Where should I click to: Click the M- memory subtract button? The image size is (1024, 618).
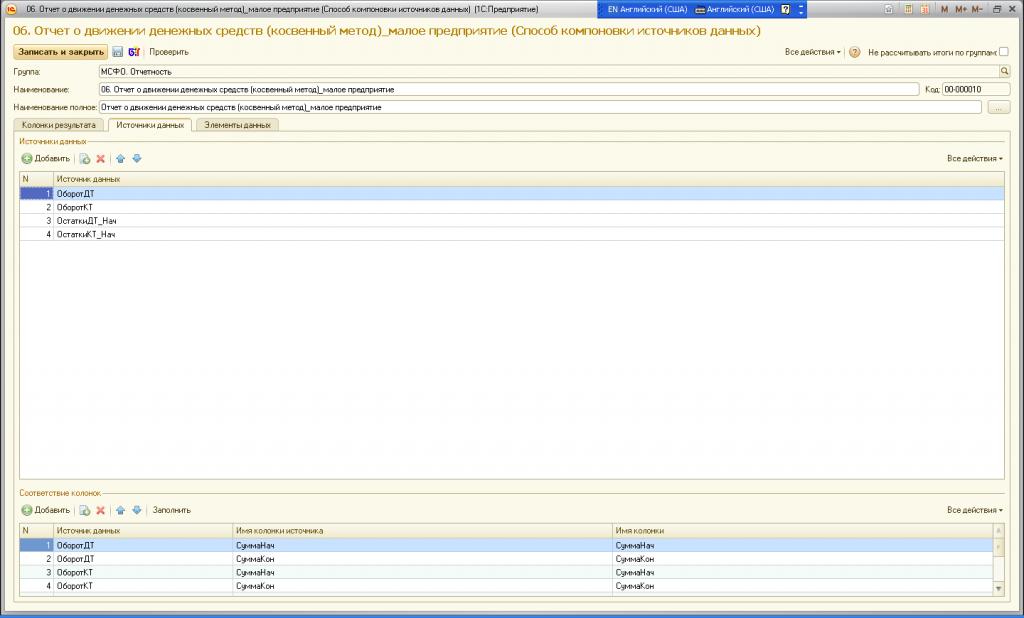(977, 9)
